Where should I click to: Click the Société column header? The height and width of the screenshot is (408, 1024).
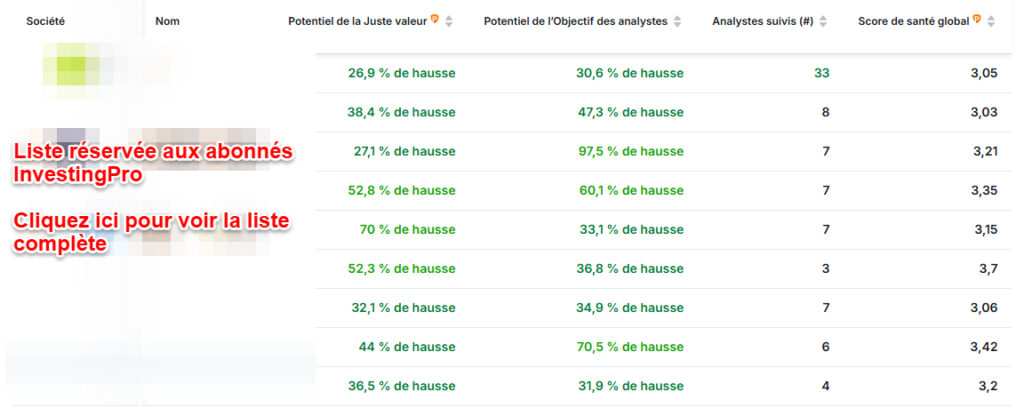46,21
